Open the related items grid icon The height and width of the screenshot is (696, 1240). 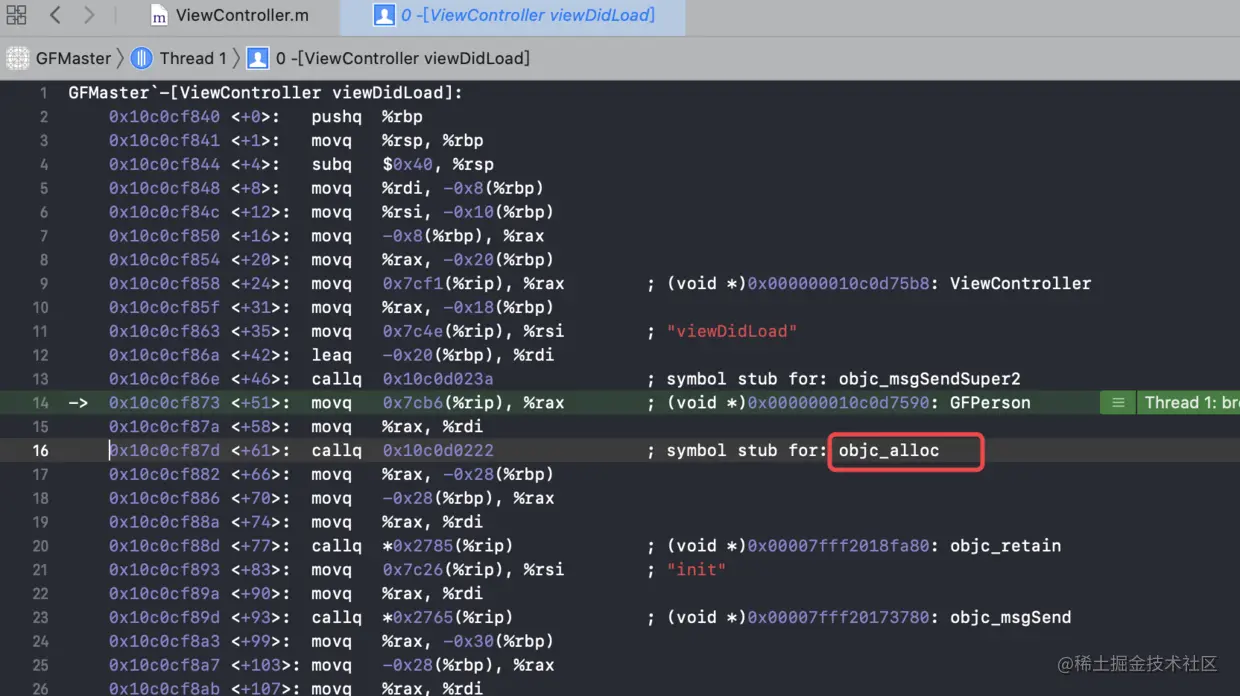16,15
